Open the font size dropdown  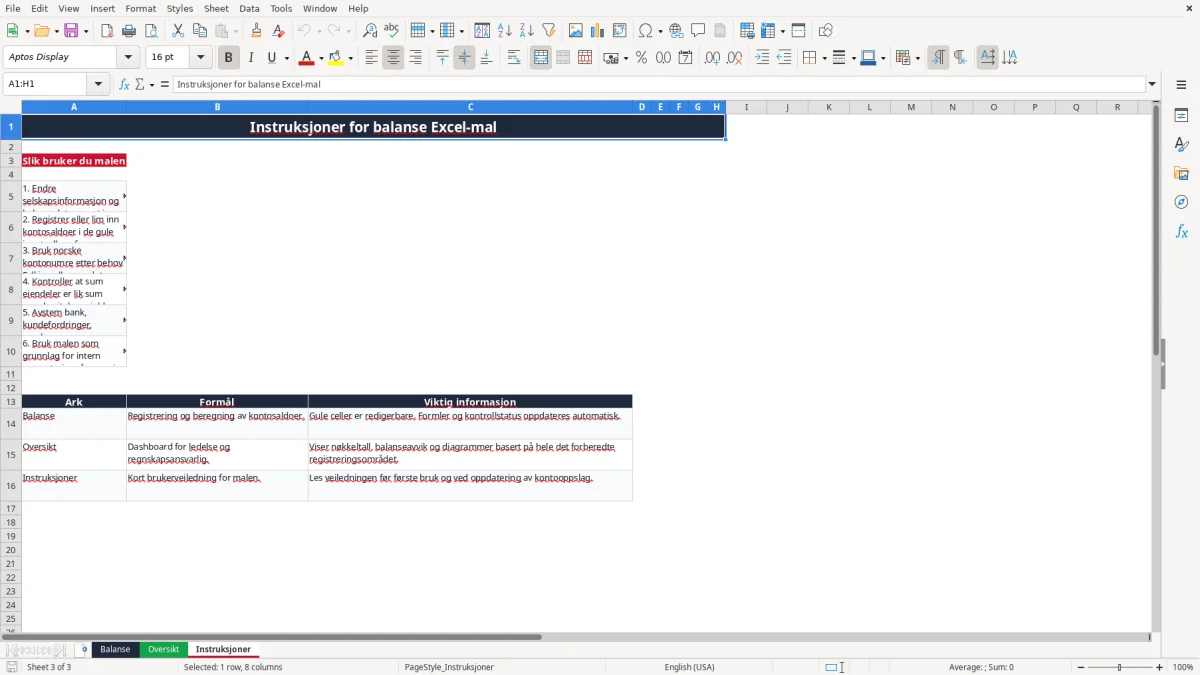coord(201,58)
